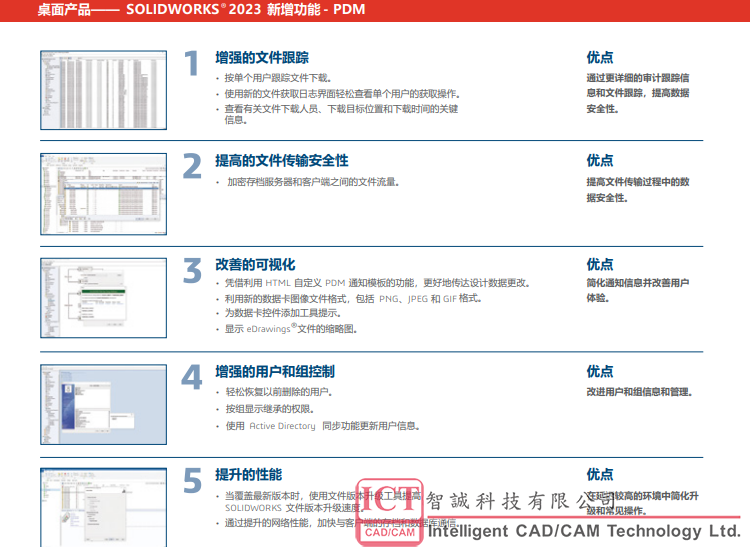Click the large number 2

pos(192,166)
